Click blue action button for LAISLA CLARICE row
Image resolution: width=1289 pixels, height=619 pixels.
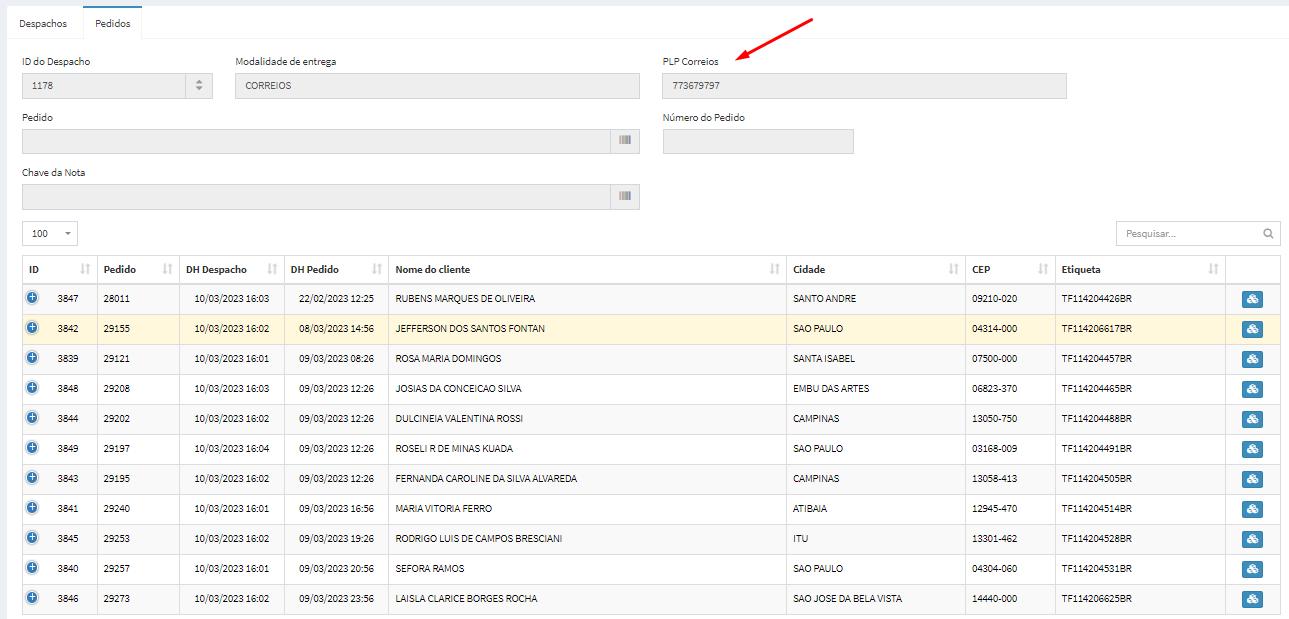[1252, 600]
